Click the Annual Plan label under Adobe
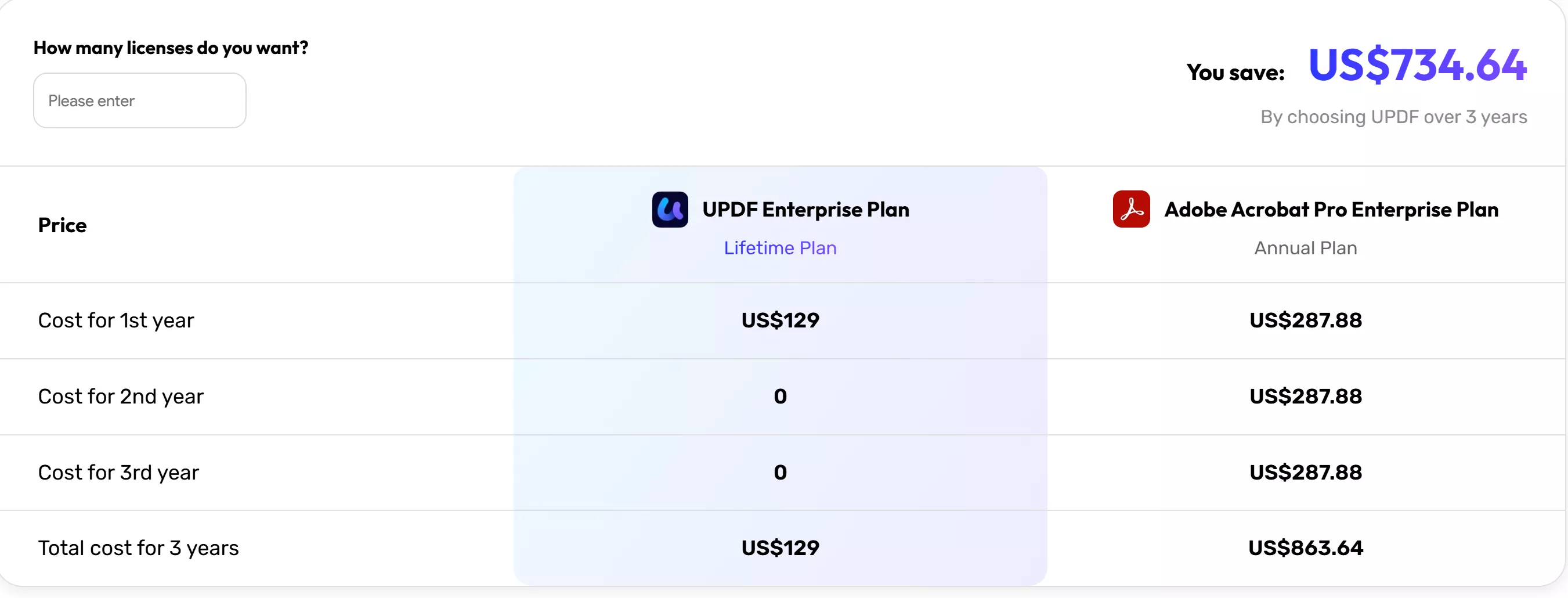Viewport: 1568px width, 598px height. coord(1305,248)
